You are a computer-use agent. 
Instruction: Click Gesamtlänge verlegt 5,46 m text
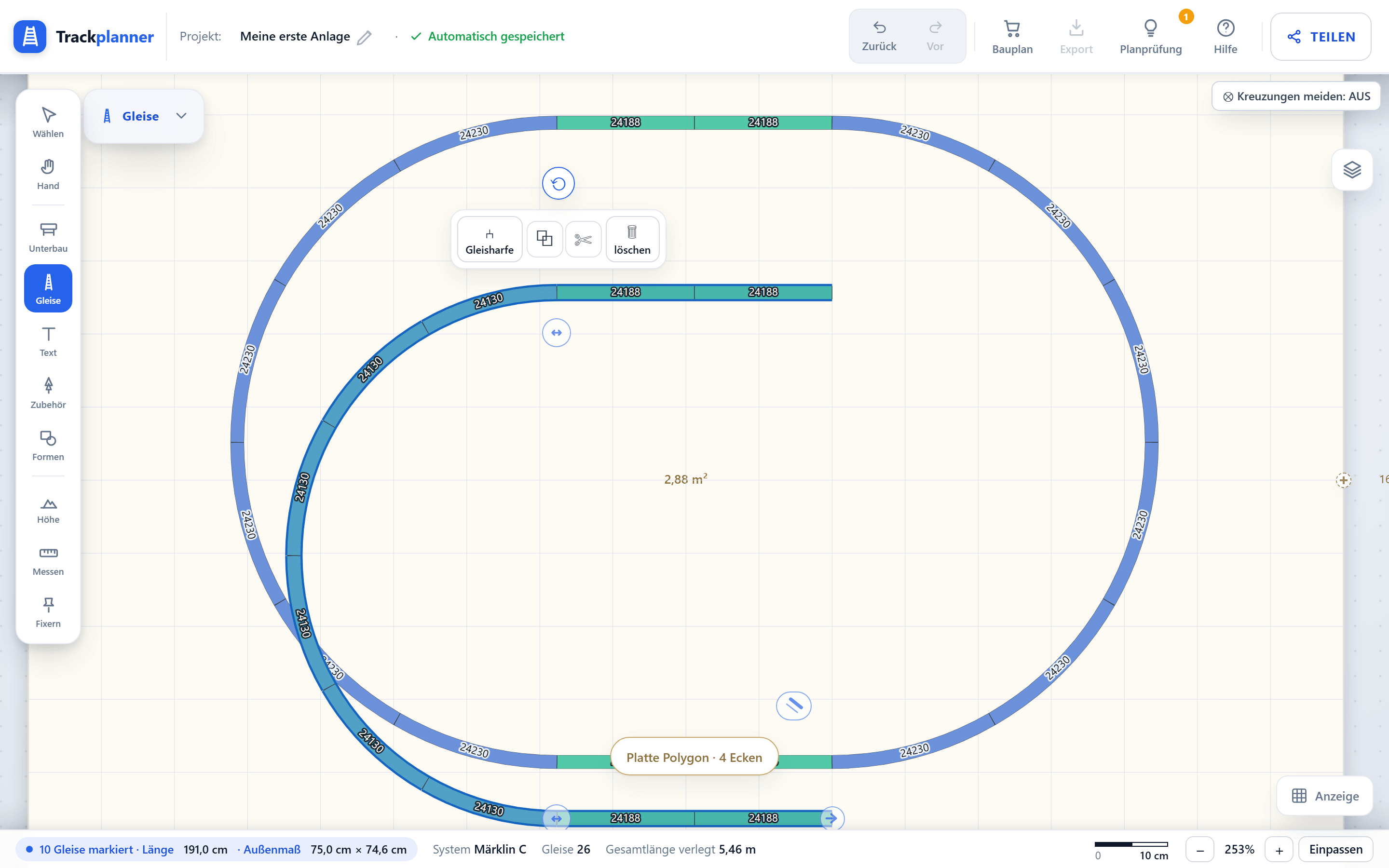pos(680,850)
